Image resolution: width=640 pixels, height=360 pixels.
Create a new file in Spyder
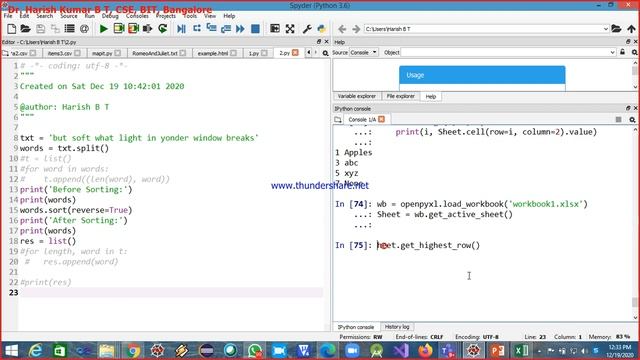(x=11, y=29)
